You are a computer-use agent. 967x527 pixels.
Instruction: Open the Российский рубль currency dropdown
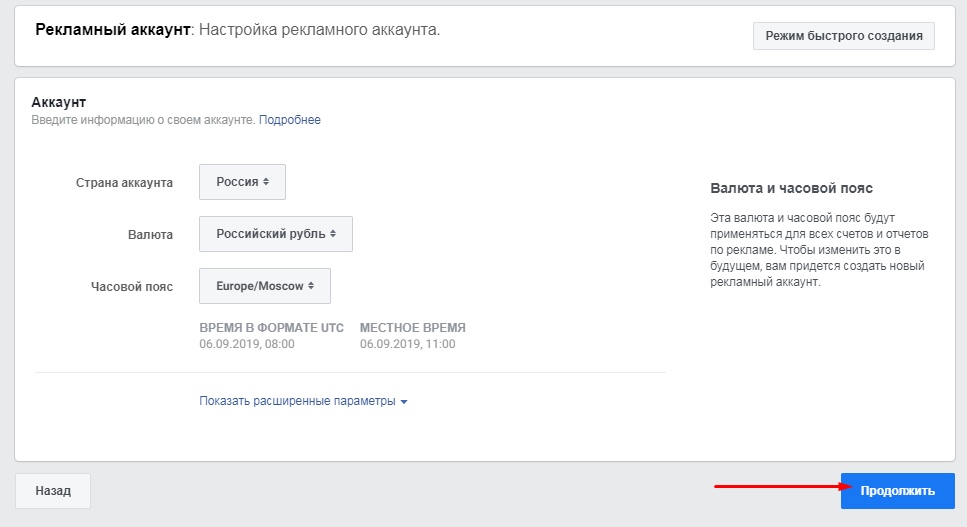tap(276, 234)
